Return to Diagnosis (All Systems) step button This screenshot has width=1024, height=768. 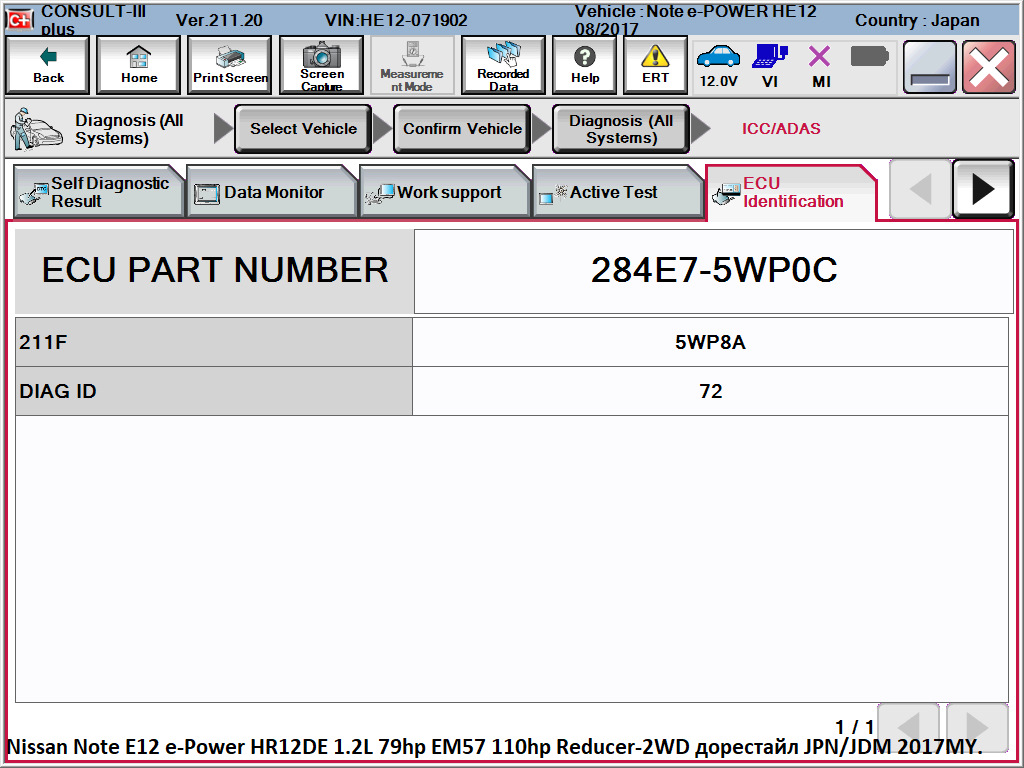621,129
